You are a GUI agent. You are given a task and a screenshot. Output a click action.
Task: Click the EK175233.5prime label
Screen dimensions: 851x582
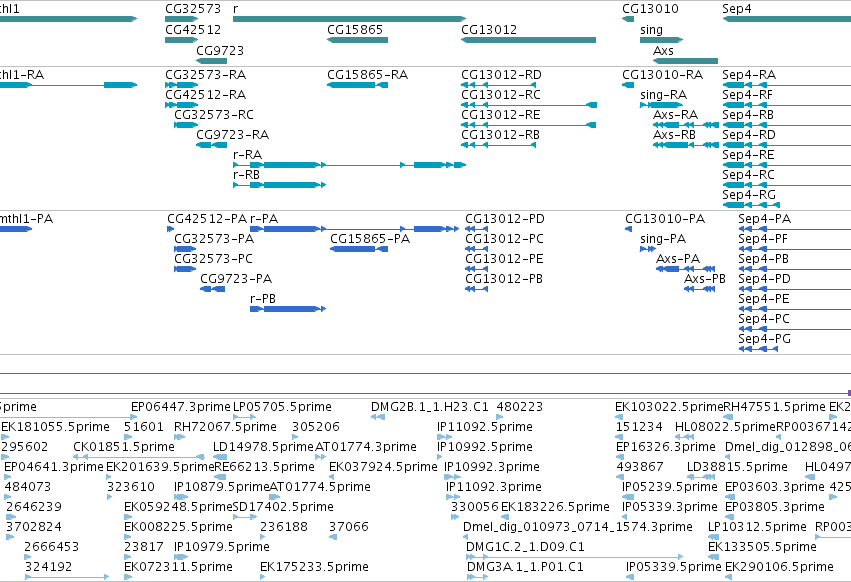[314, 567]
